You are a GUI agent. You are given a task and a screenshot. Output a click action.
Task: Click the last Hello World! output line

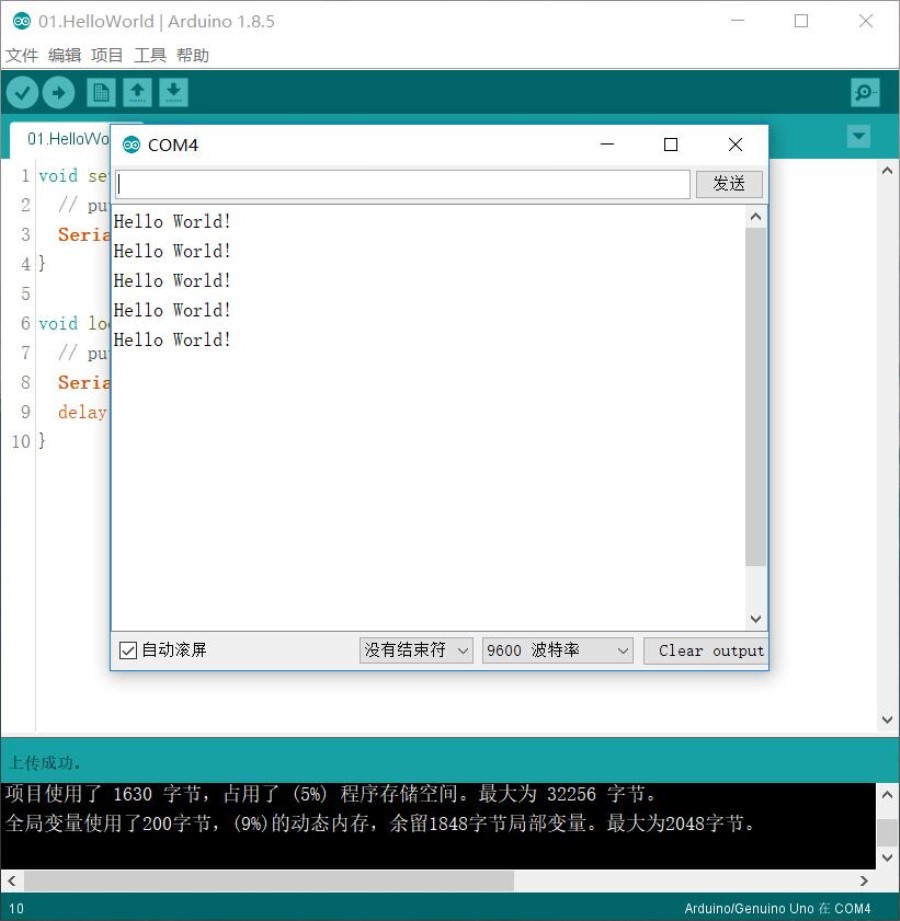[x=172, y=340]
